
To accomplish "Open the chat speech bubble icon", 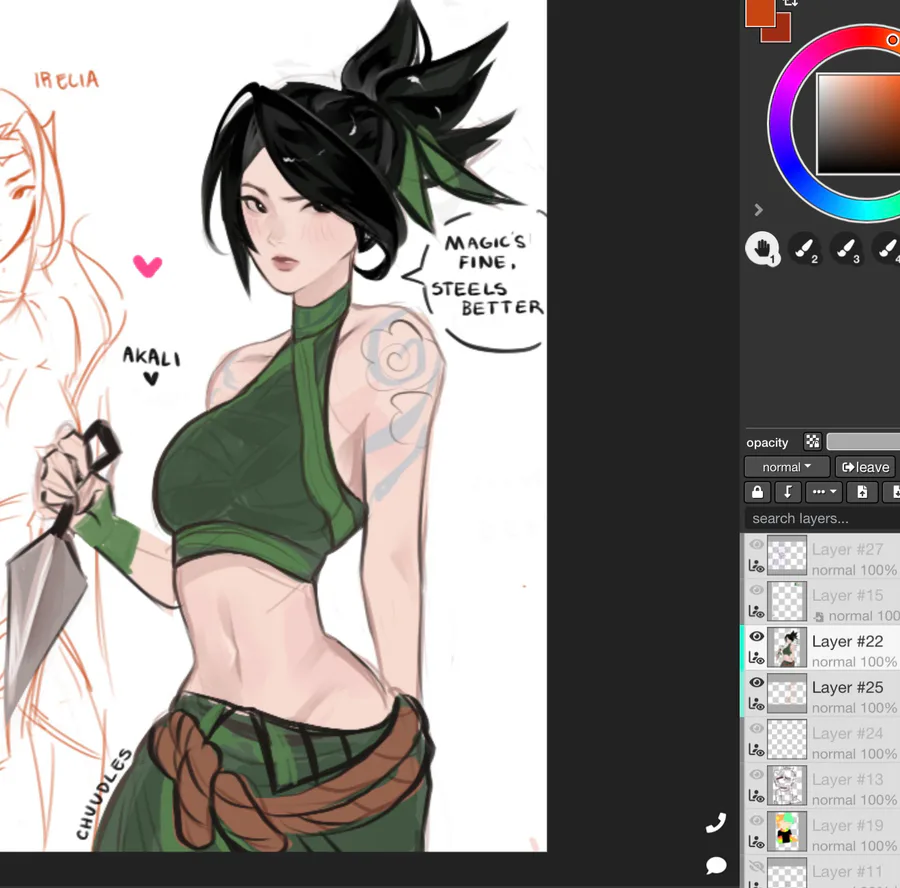I will click(x=716, y=865).
